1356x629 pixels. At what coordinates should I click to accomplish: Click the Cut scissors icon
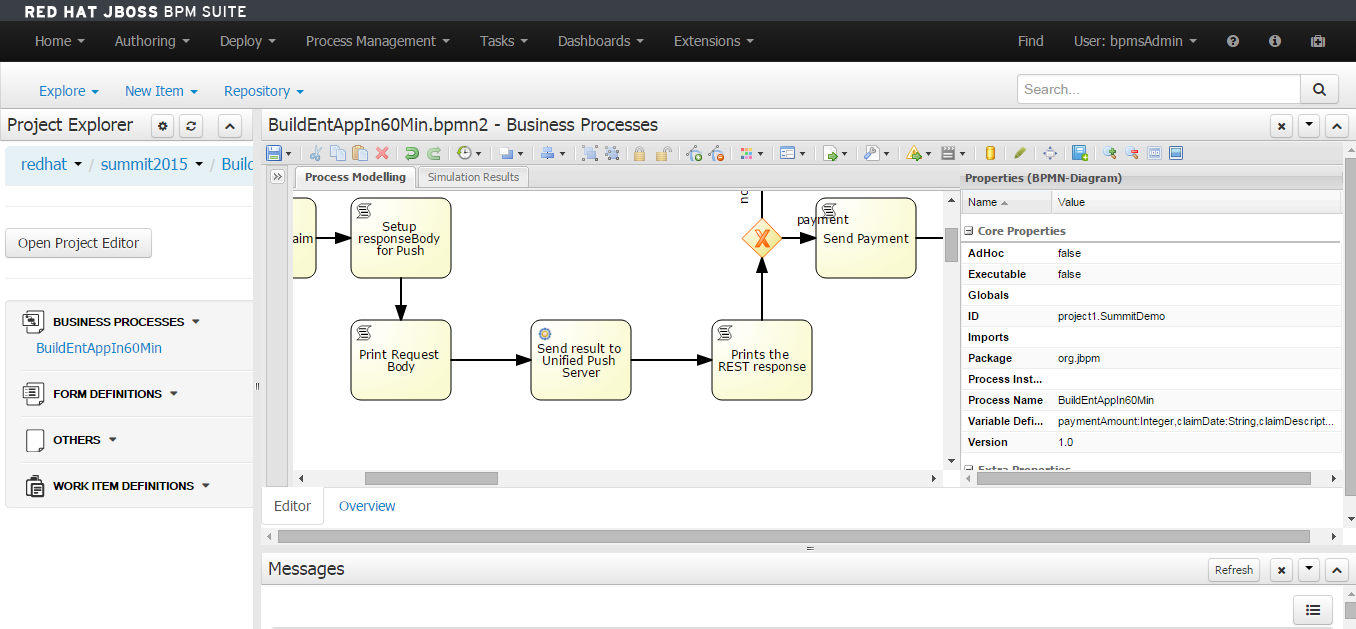(315, 153)
